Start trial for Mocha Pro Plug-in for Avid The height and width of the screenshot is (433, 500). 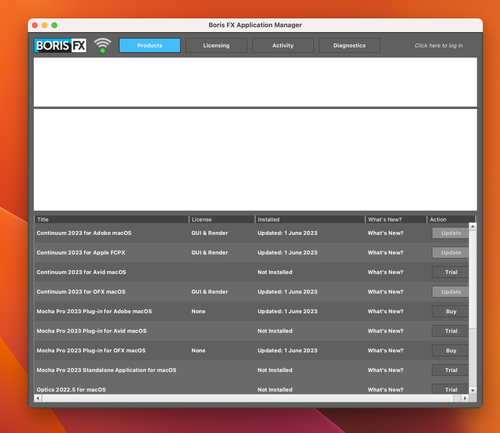pos(450,331)
